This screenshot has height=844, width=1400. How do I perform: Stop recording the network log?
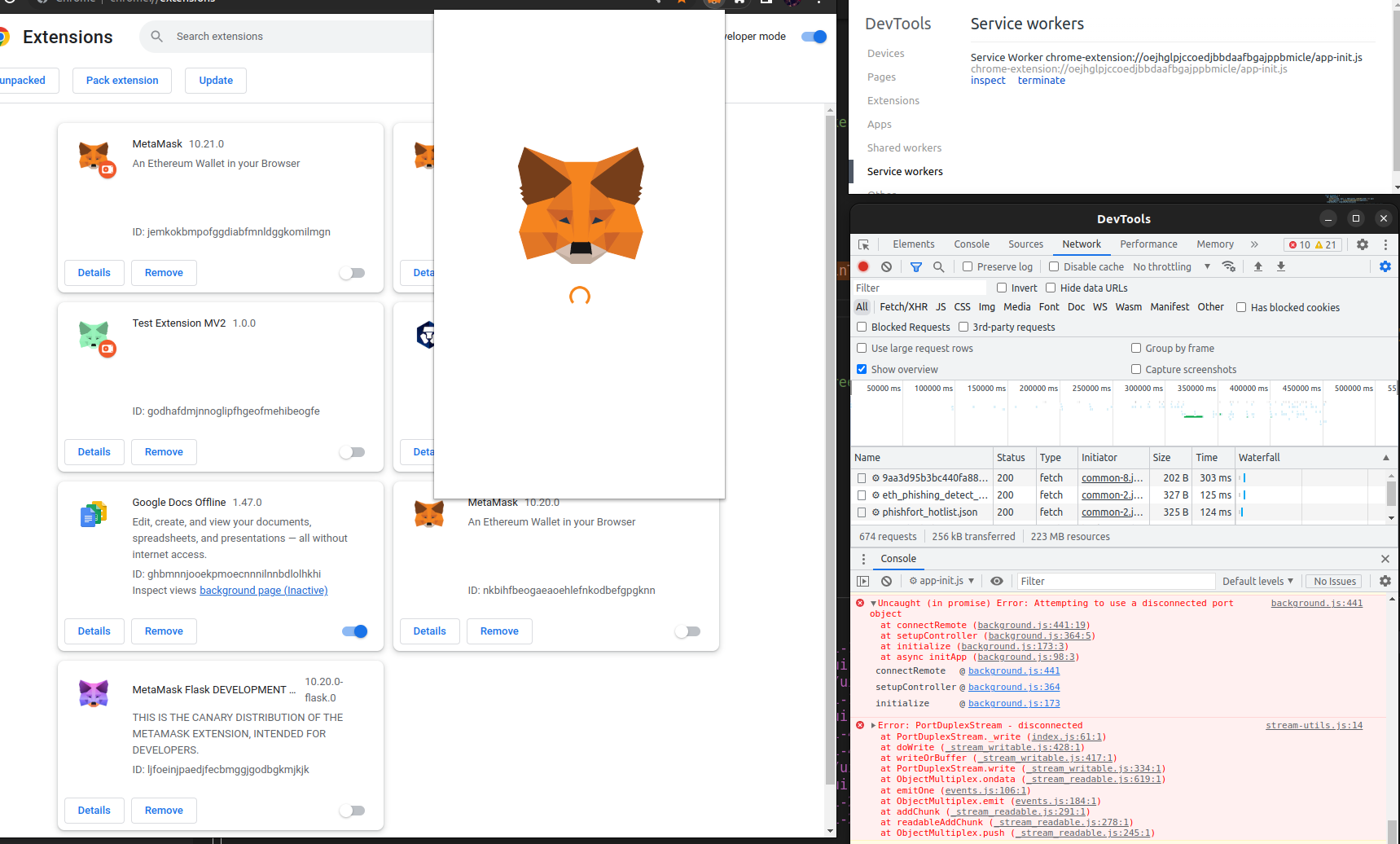tap(863, 266)
